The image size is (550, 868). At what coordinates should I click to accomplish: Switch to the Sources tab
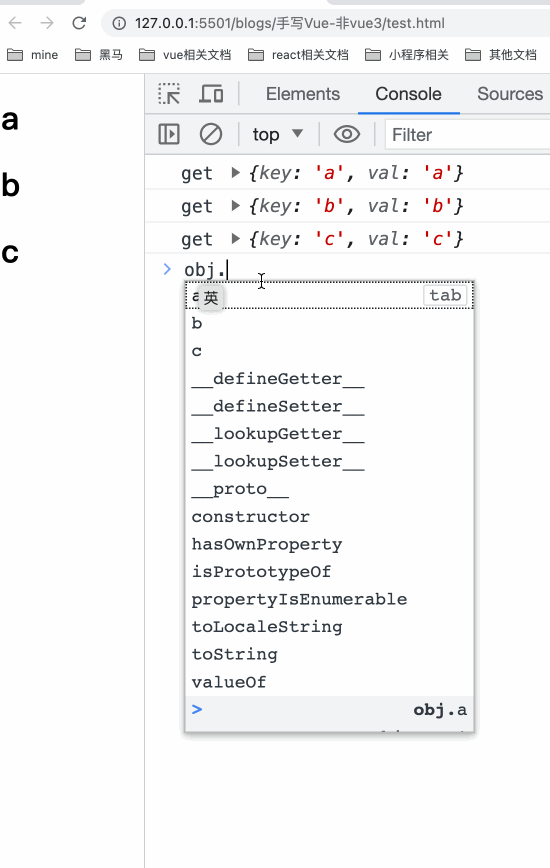(510, 94)
